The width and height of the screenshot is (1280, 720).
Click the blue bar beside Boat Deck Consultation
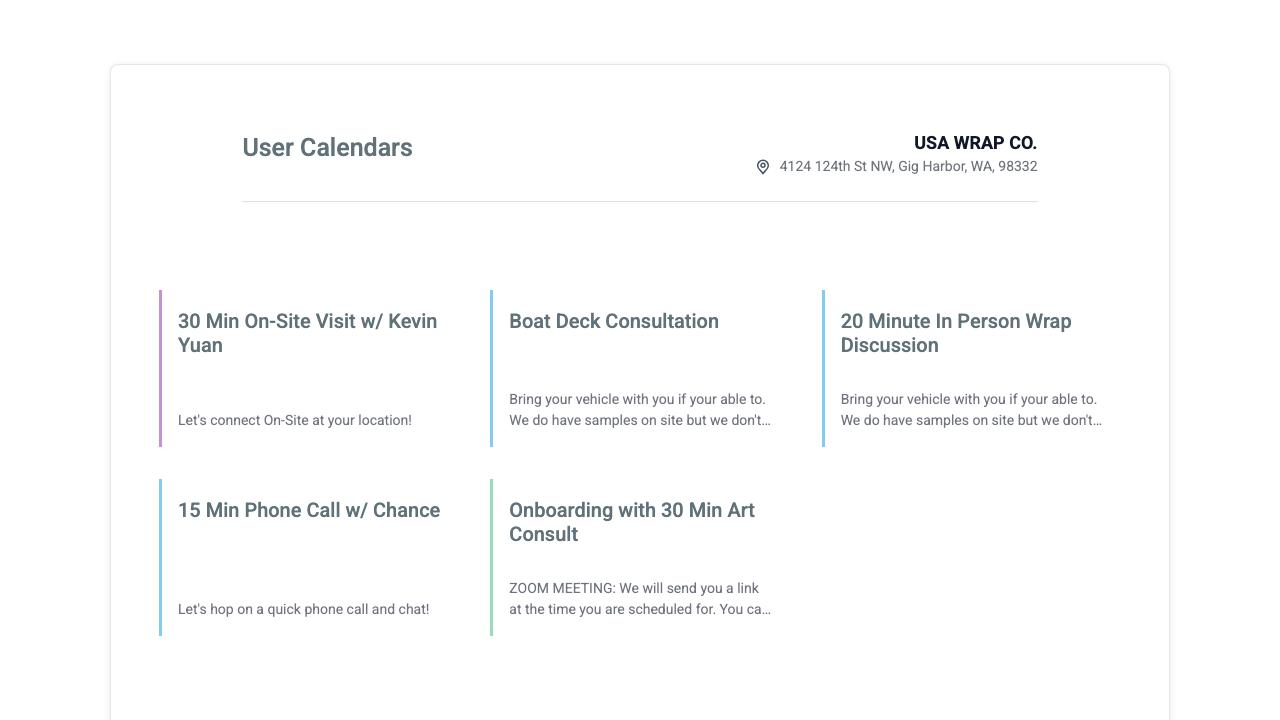[x=491, y=368]
